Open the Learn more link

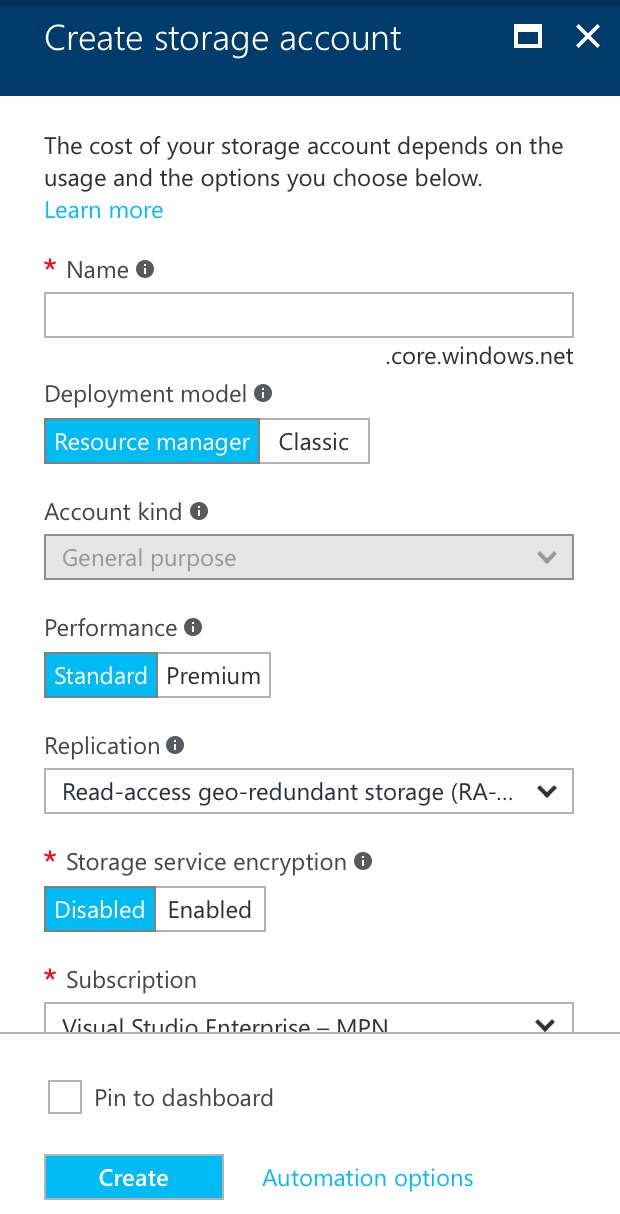click(103, 210)
